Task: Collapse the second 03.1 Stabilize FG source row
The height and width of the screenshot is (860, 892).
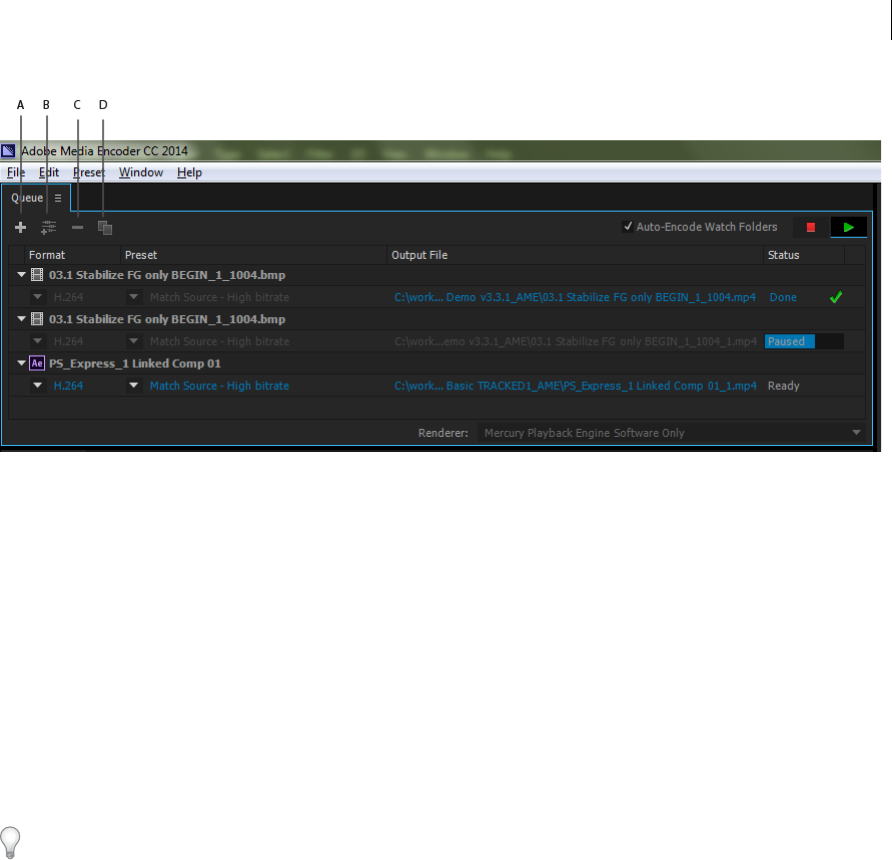Action: click(22, 319)
